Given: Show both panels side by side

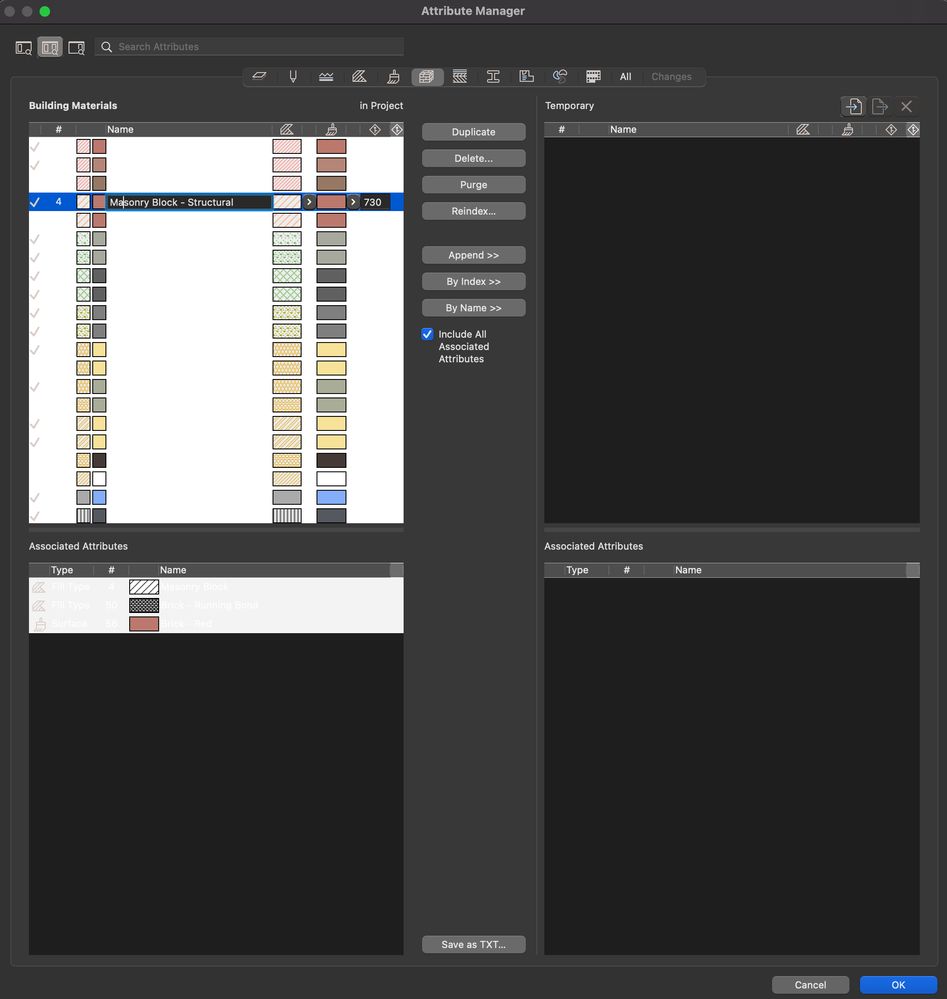Looking at the screenshot, I should click(x=50, y=48).
